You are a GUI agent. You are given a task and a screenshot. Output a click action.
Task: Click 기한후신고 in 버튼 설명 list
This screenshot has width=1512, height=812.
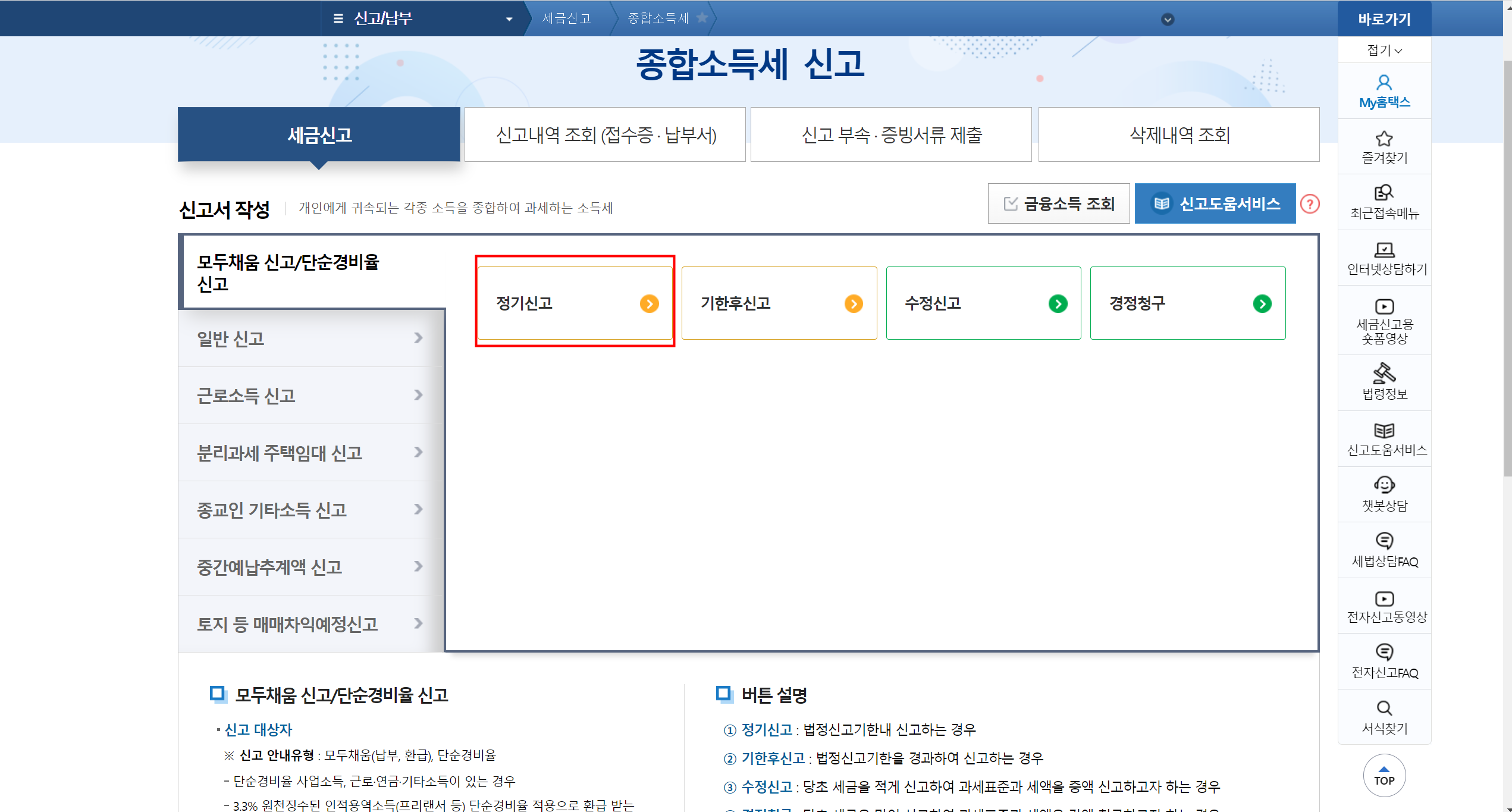tap(773, 758)
